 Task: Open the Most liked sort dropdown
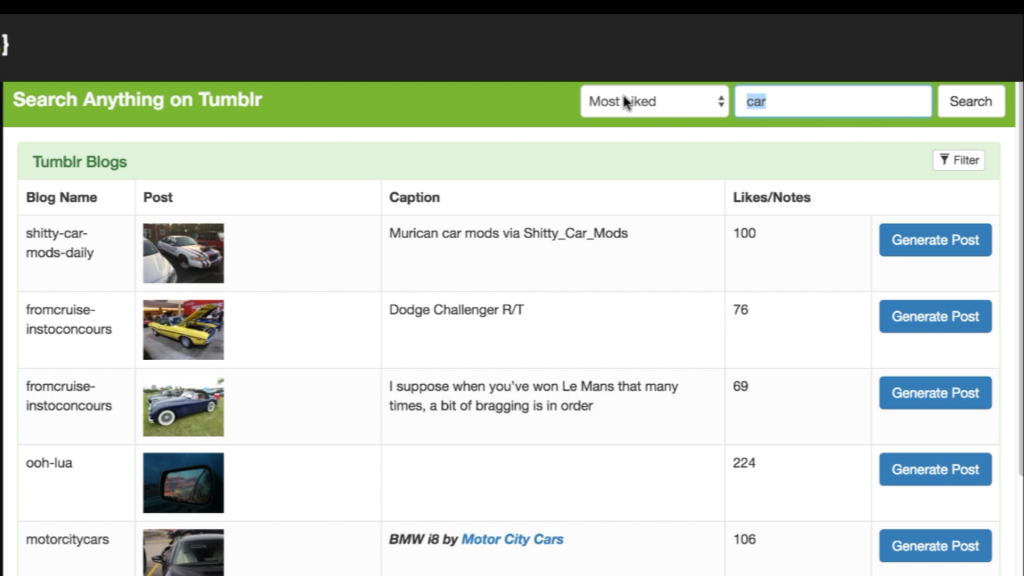654,101
